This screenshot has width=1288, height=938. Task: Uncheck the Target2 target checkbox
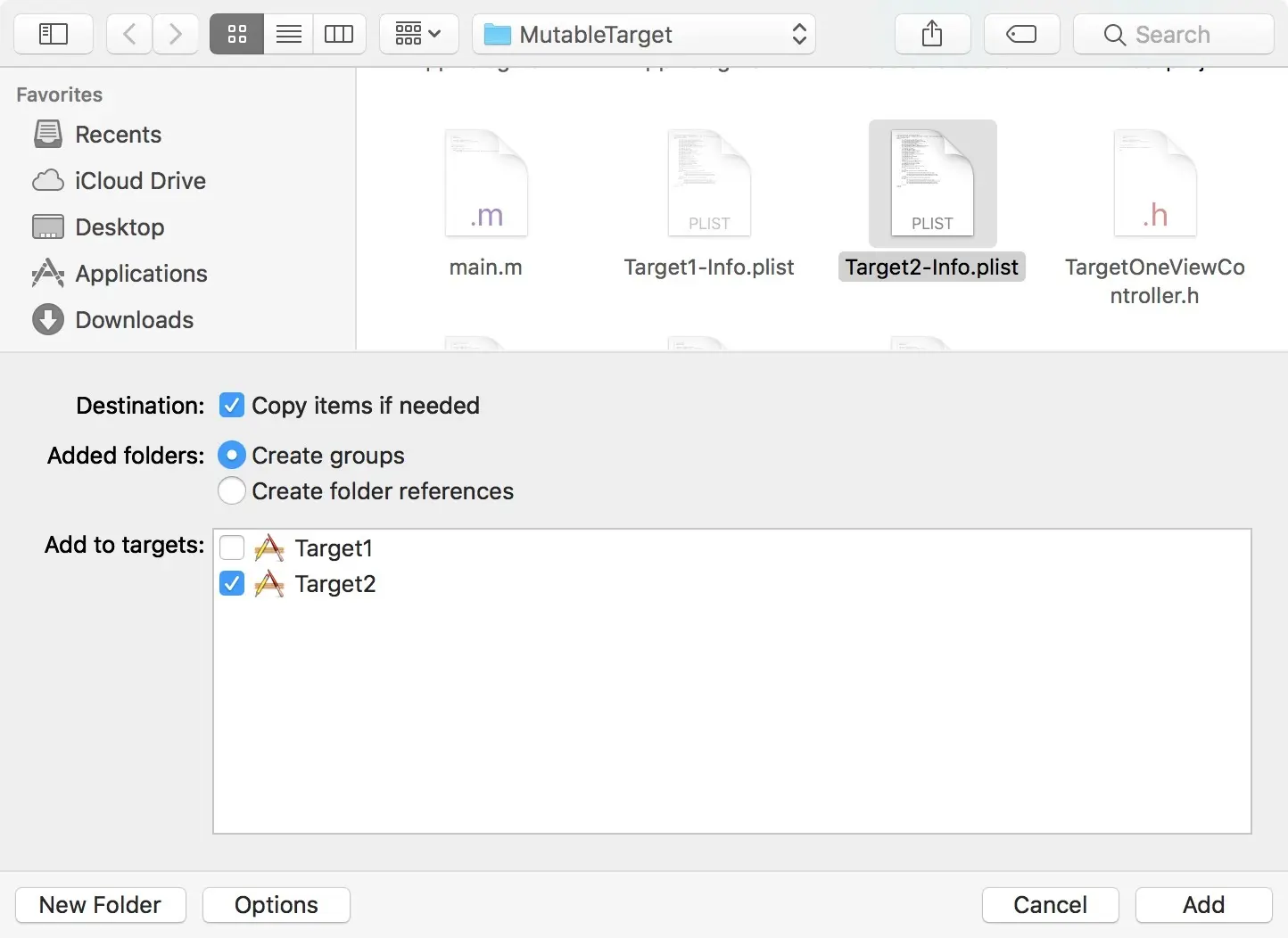click(232, 584)
